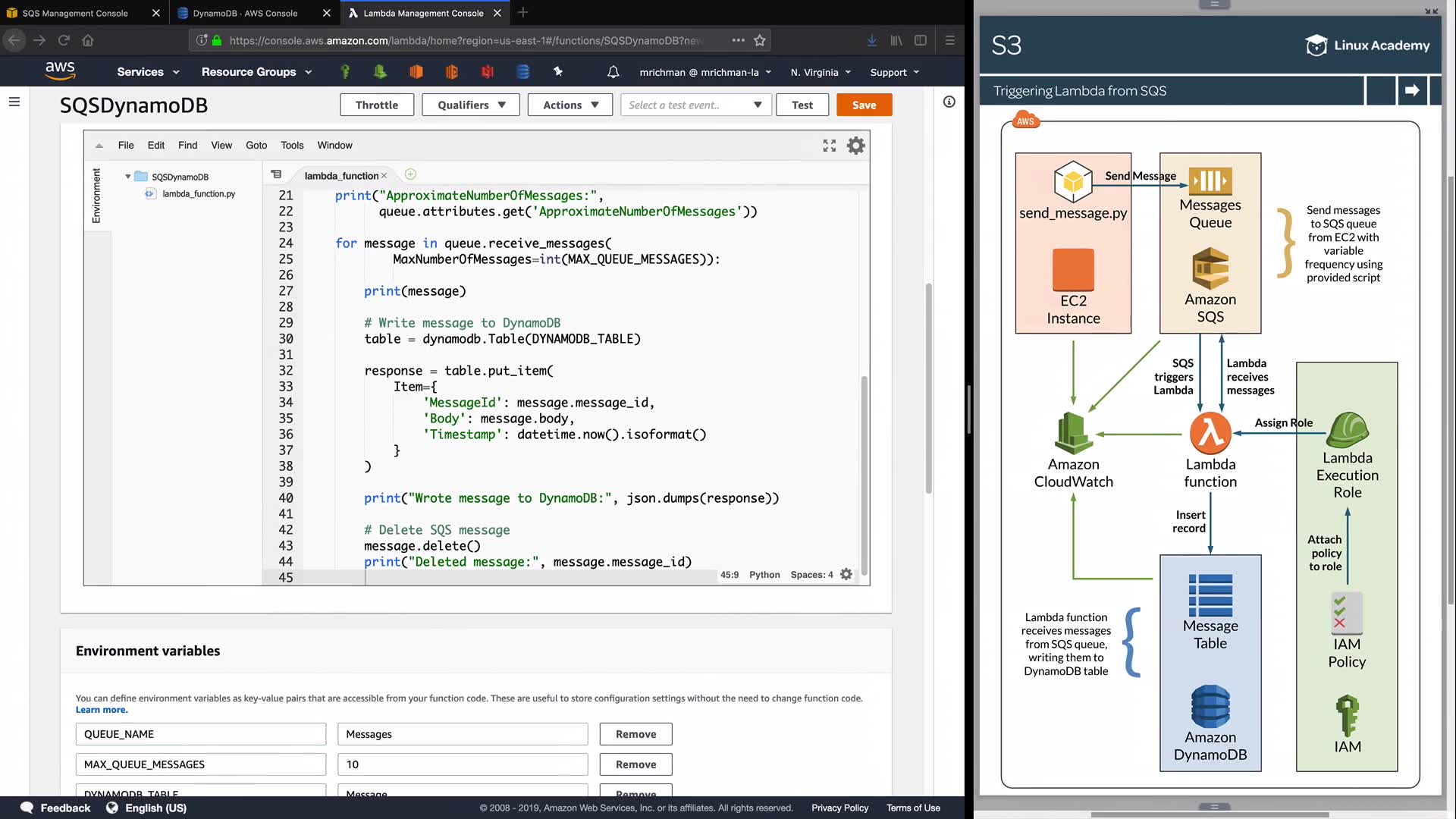Viewport: 1456px width, 819px height.
Task: Open the Qualifiers dropdown
Action: coord(470,105)
